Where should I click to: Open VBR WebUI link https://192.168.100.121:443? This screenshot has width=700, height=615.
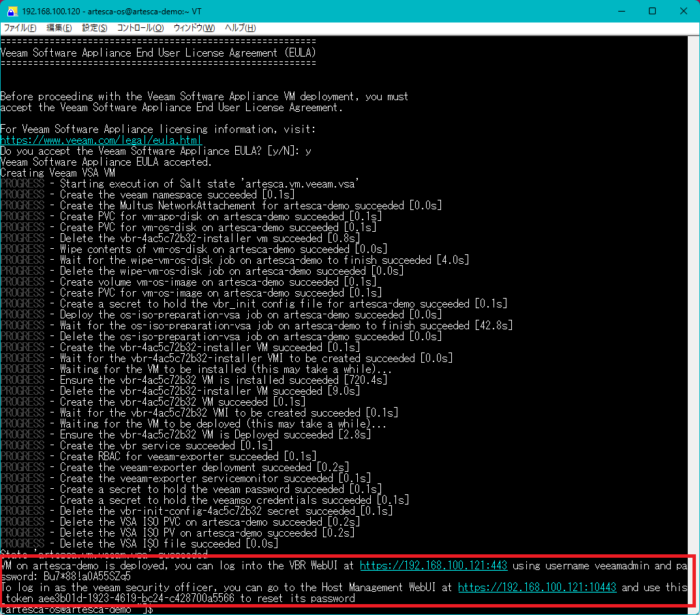tap(433, 565)
